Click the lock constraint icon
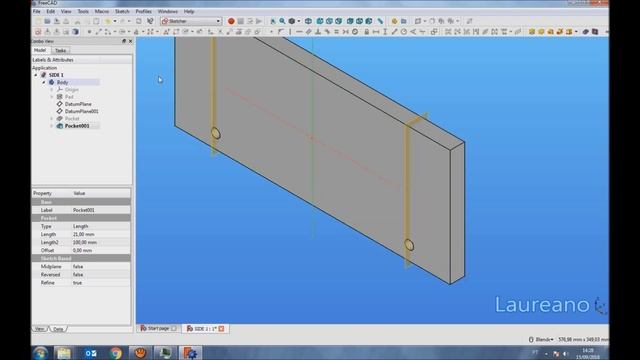Screen dimensions: 640x360 click(367, 32)
